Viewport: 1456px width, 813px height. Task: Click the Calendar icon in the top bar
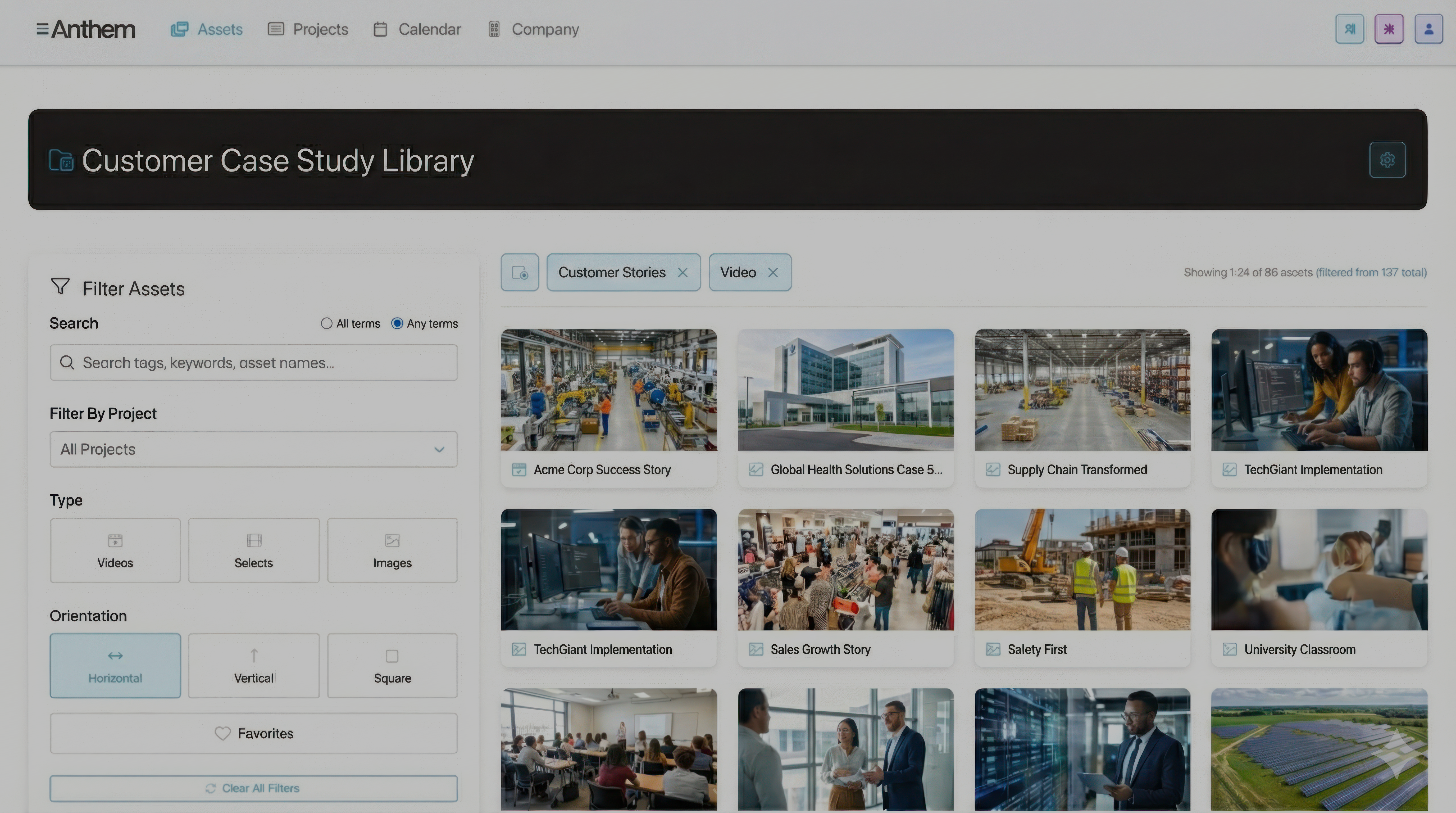click(x=380, y=29)
